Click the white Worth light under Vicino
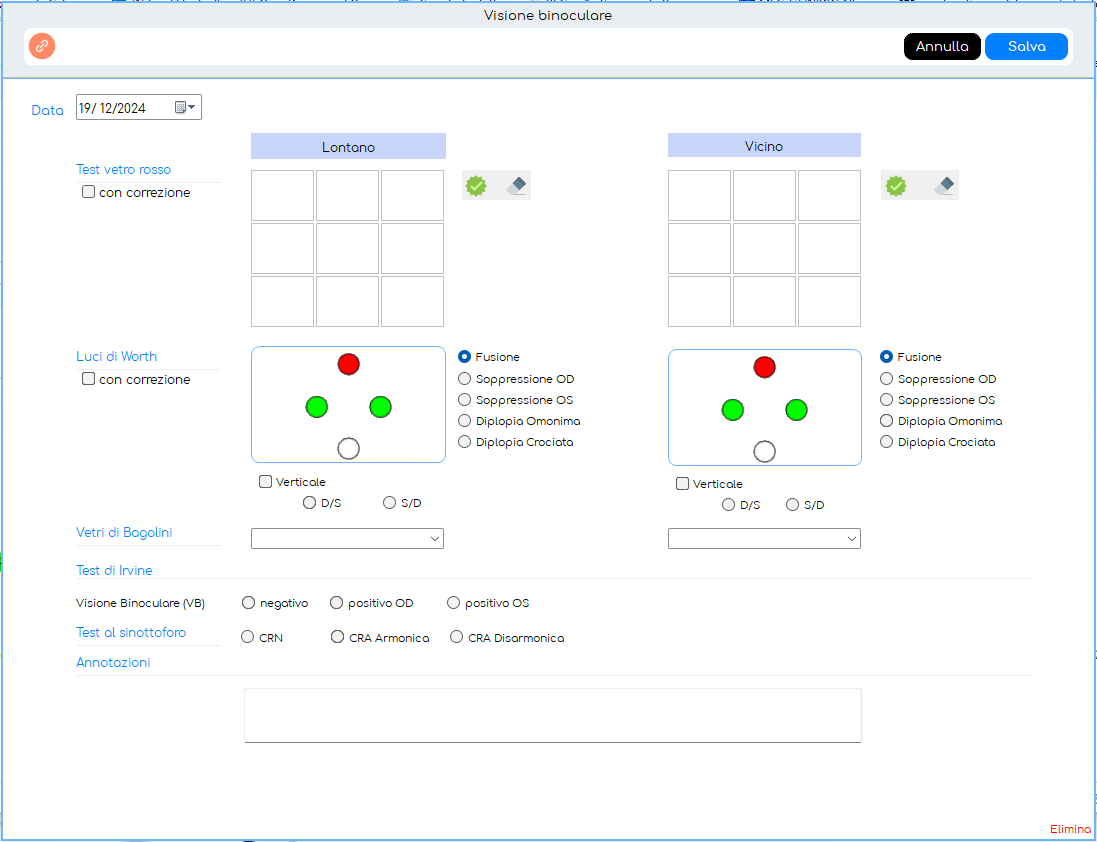This screenshot has height=842, width=1097. point(764,452)
